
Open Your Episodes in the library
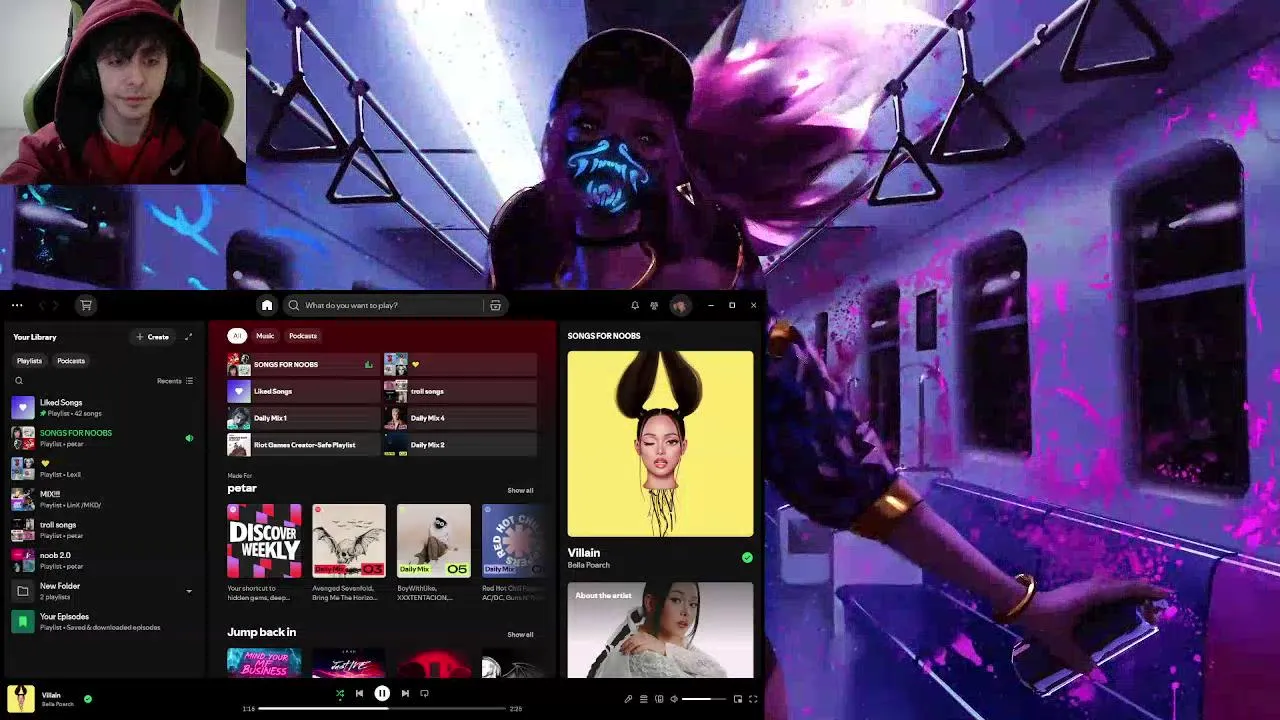(105, 621)
